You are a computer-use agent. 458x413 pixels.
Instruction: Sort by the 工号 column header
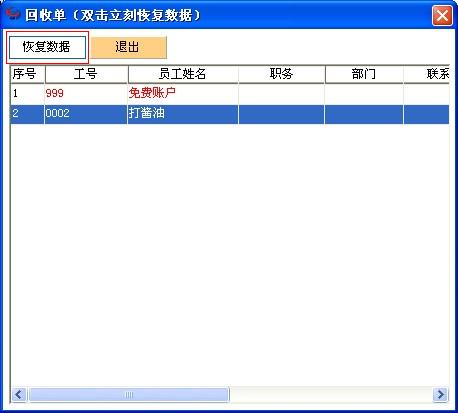click(x=86, y=74)
